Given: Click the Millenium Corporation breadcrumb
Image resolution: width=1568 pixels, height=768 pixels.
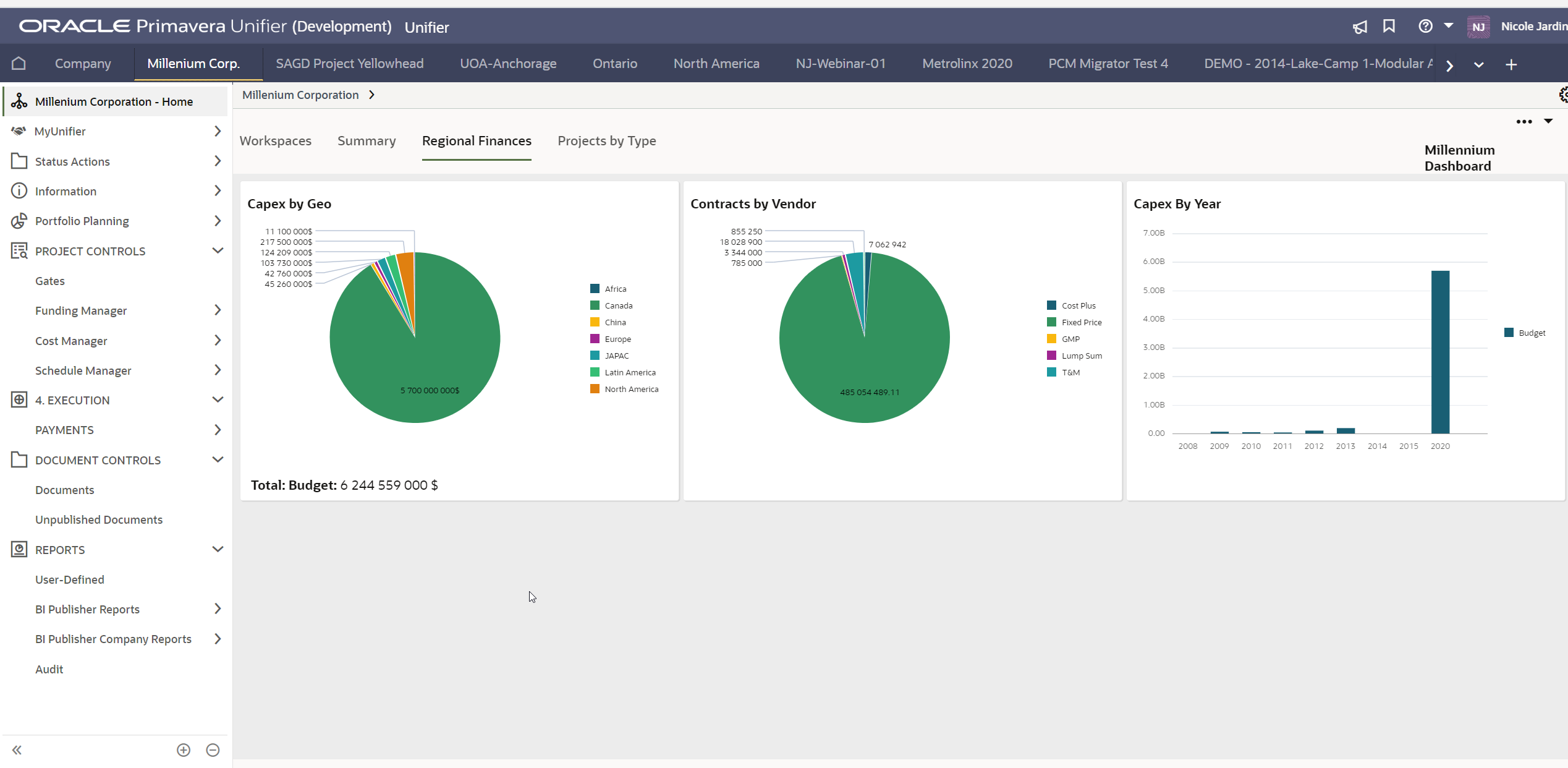Looking at the screenshot, I should (300, 95).
